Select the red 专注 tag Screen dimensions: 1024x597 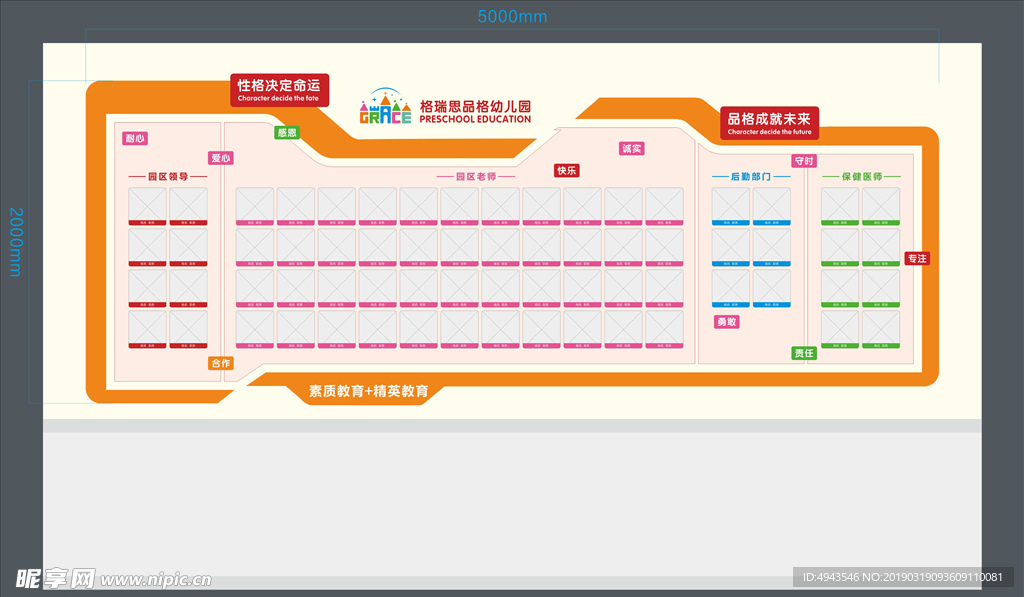[916, 258]
